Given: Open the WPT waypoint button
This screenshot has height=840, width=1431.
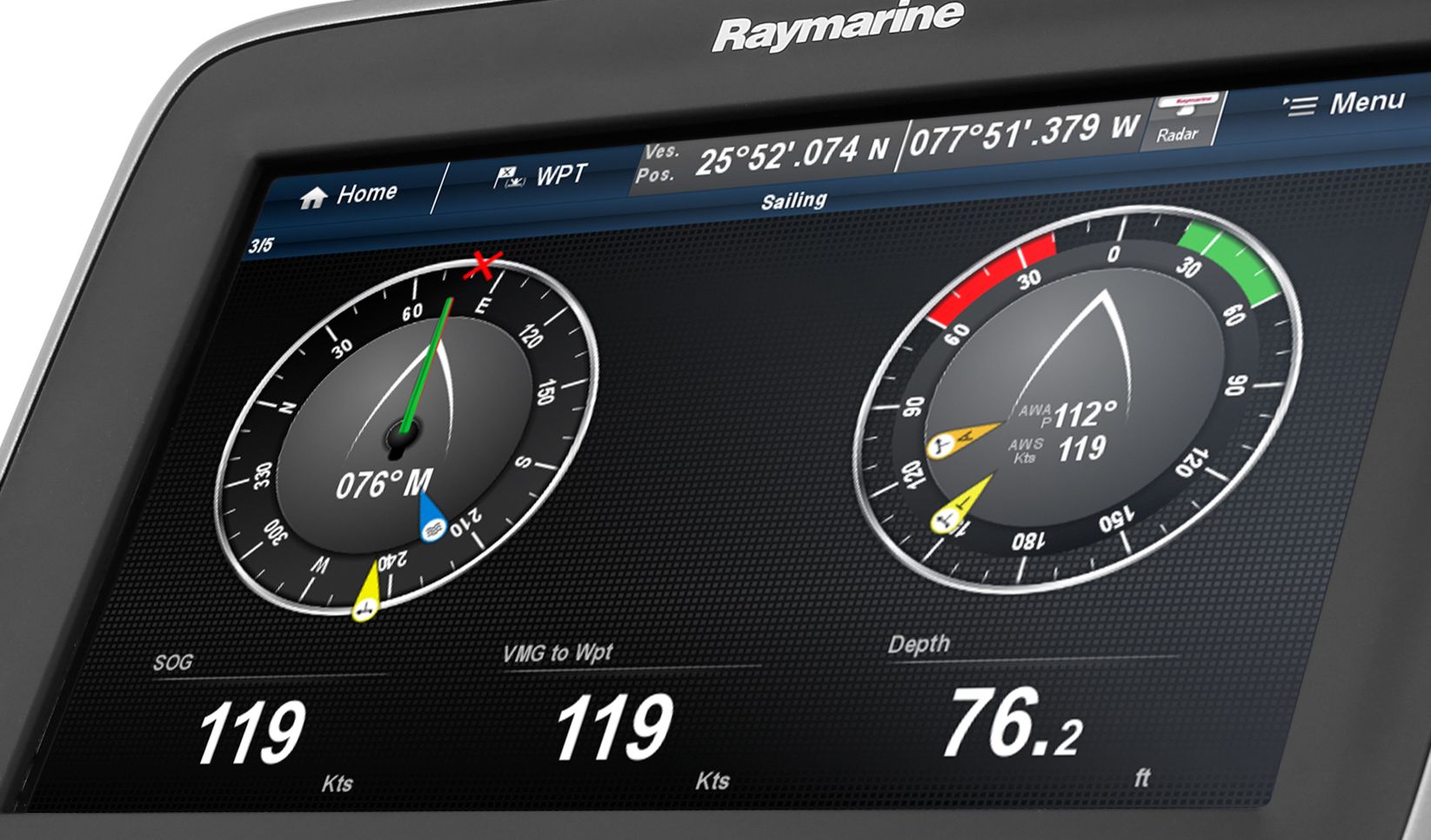Looking at the screenshot, I should [x=539, y=177].
